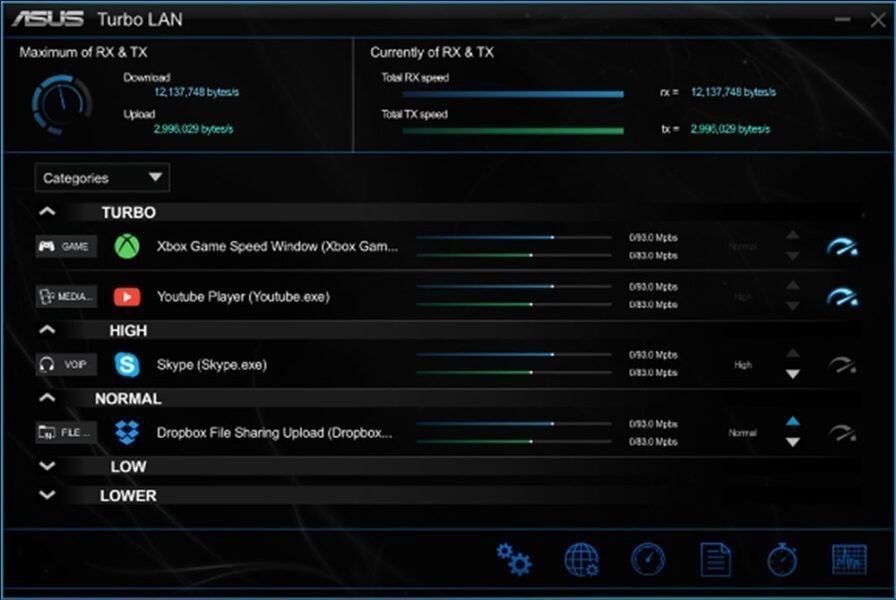The width and height of the screenshot is (896, 600).
Task: Collapse the HIGH group
Action: point(47,330)
